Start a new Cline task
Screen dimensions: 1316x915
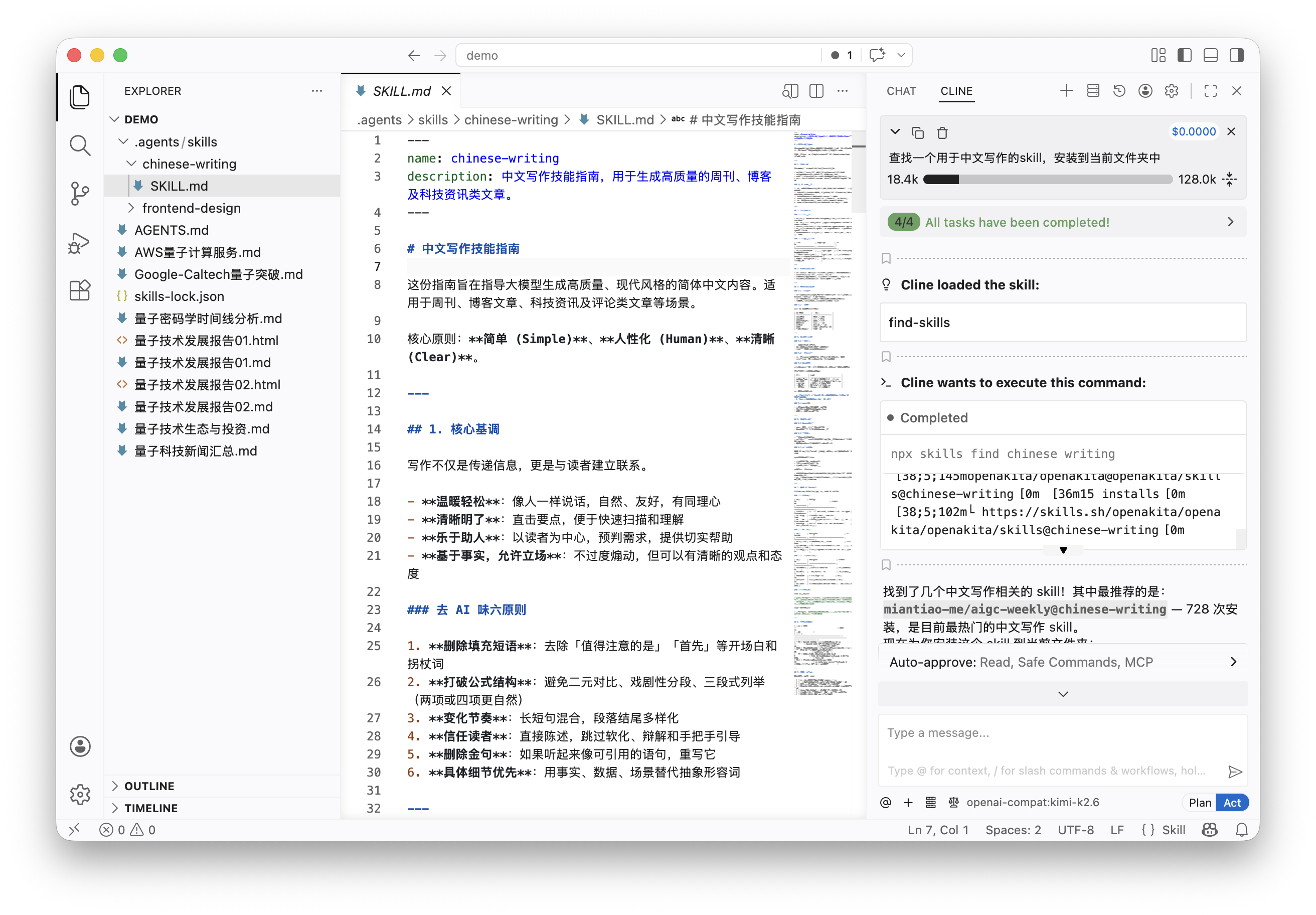pyautogui.click(x=1066, y=91)
